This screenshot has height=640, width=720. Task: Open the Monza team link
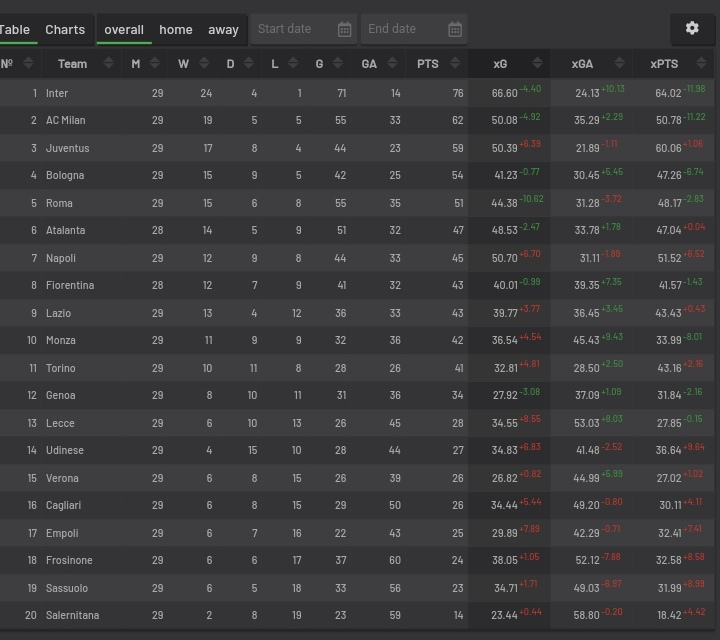tap(61, 340)
